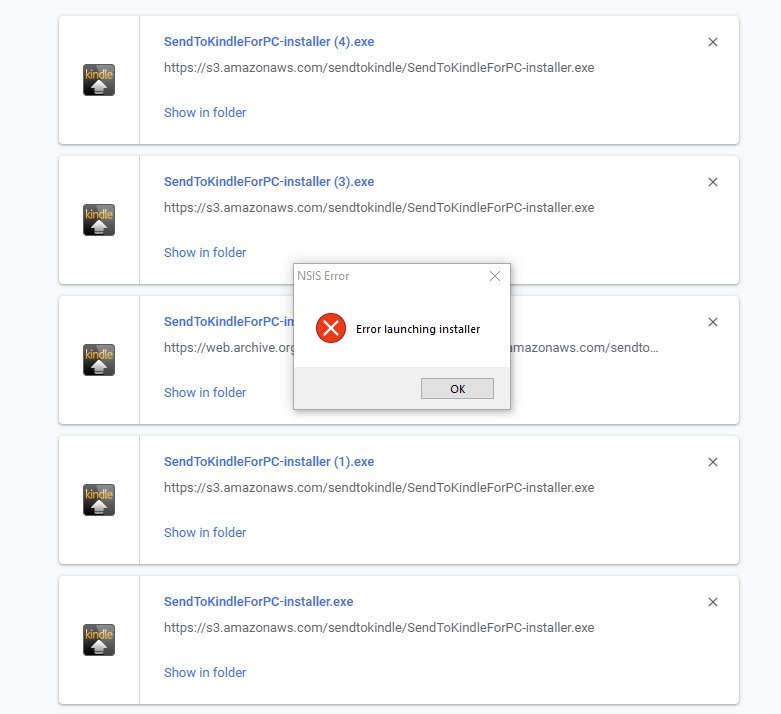Open the SendToKindleForPC-installer.exe download without a number
Screen dimensions: 781x714
click(259, 601)
